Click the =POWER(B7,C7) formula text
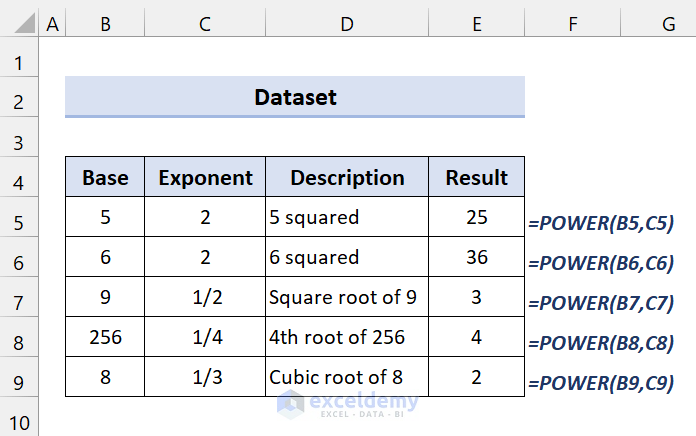 [x=601, y=303]
